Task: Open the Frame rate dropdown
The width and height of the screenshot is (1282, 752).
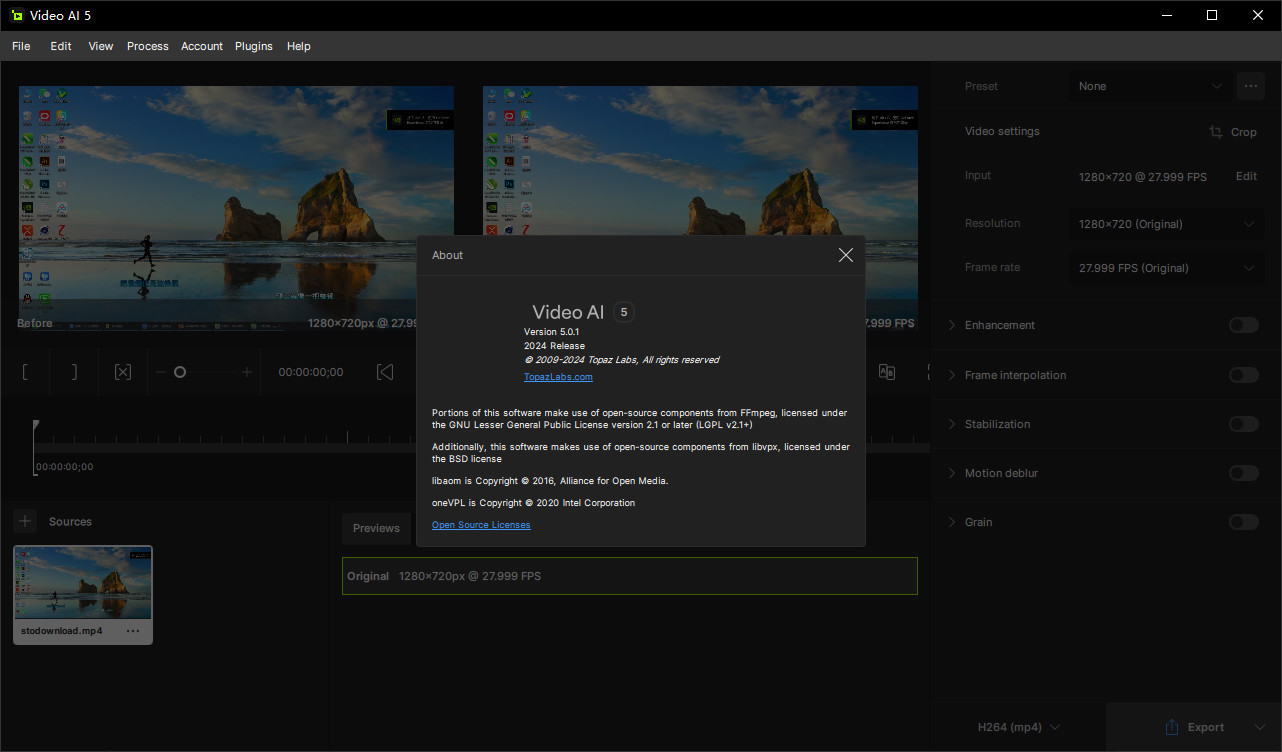Action: [1163, 268]
